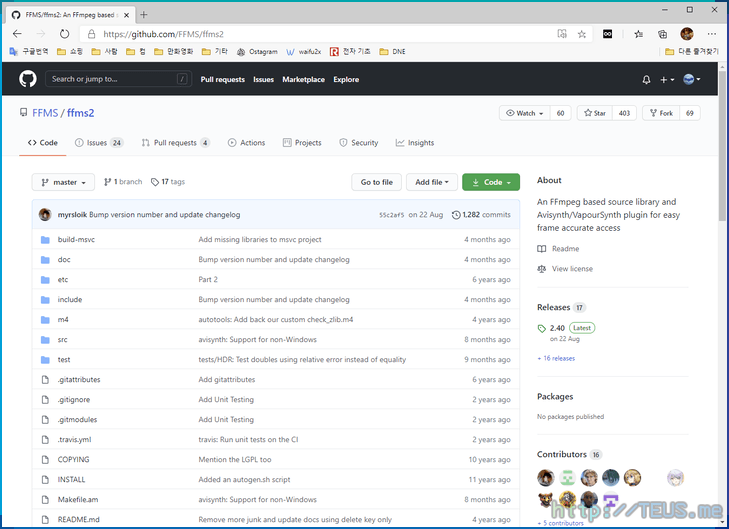This screenshot has width=729, height=529.
Task: Reload the page with refresh icon
Action: tap(65, 34)
